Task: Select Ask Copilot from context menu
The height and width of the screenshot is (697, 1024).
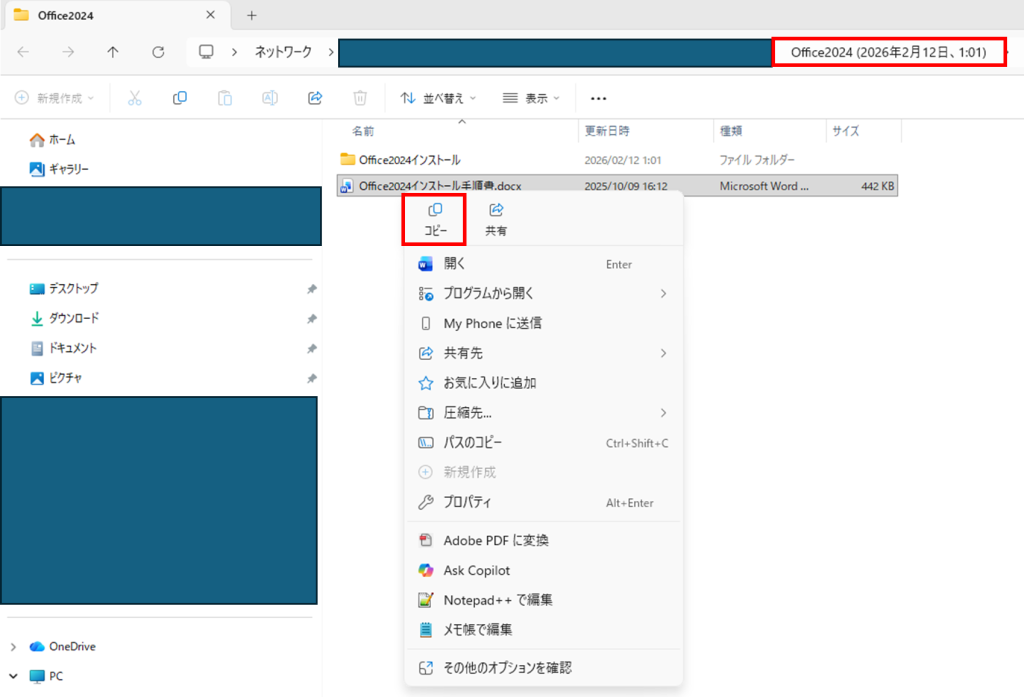Action: click(x=476, y=570)
